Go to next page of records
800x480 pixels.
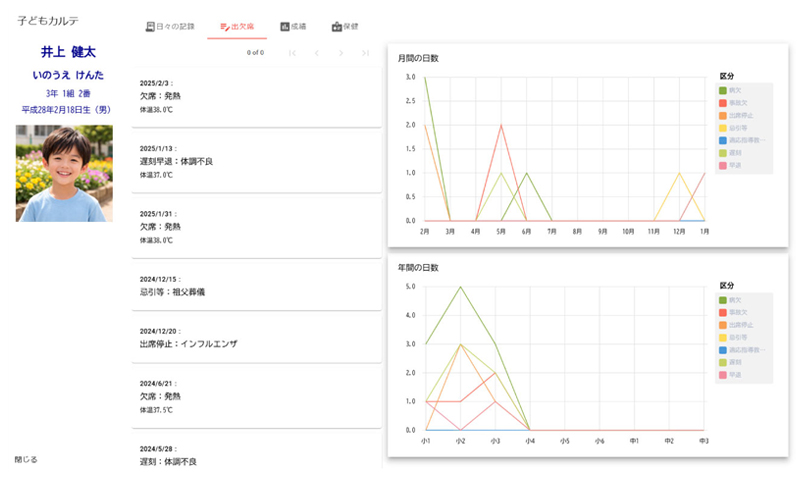(342, 52)
